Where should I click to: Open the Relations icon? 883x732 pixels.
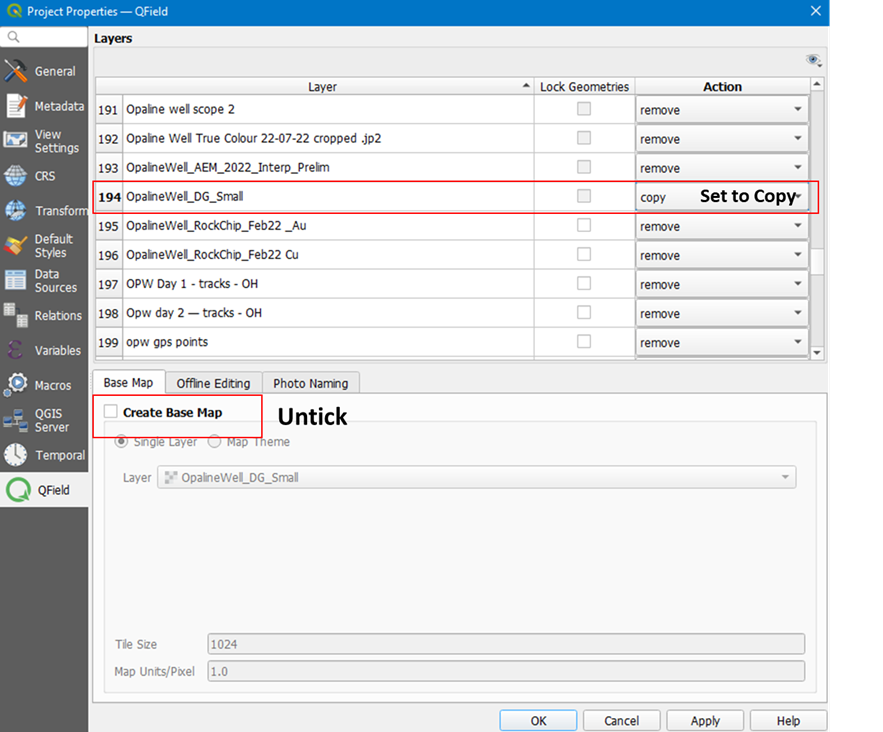click(15, 315)
